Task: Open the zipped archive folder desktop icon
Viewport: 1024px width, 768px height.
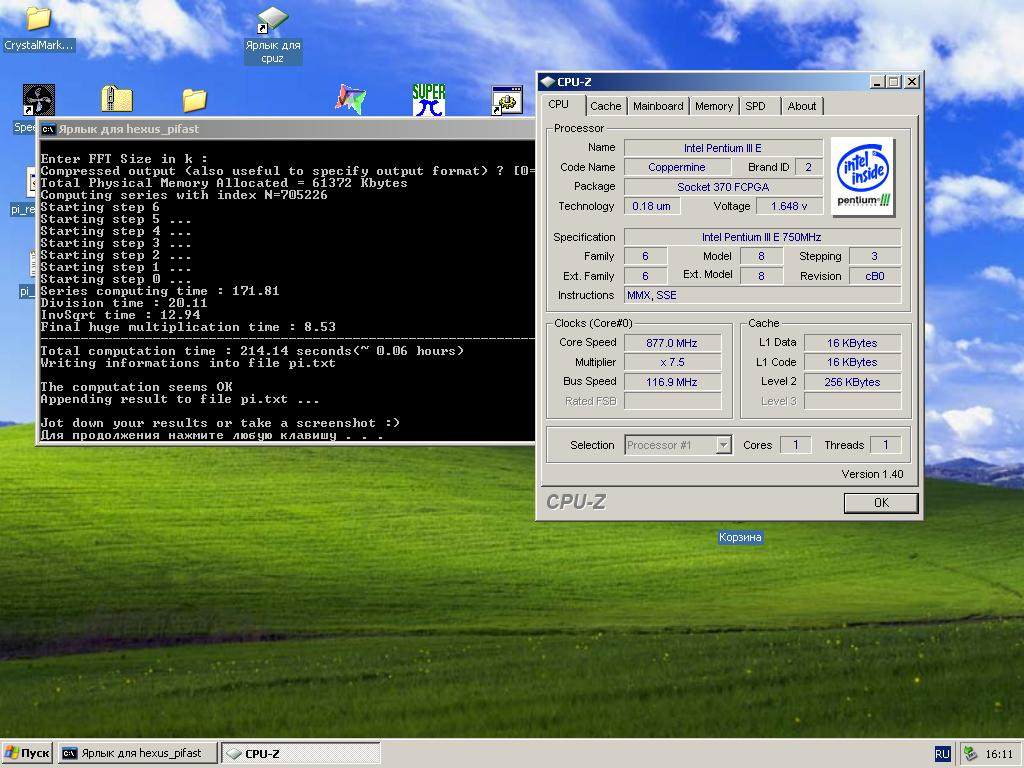Action: 117,99
